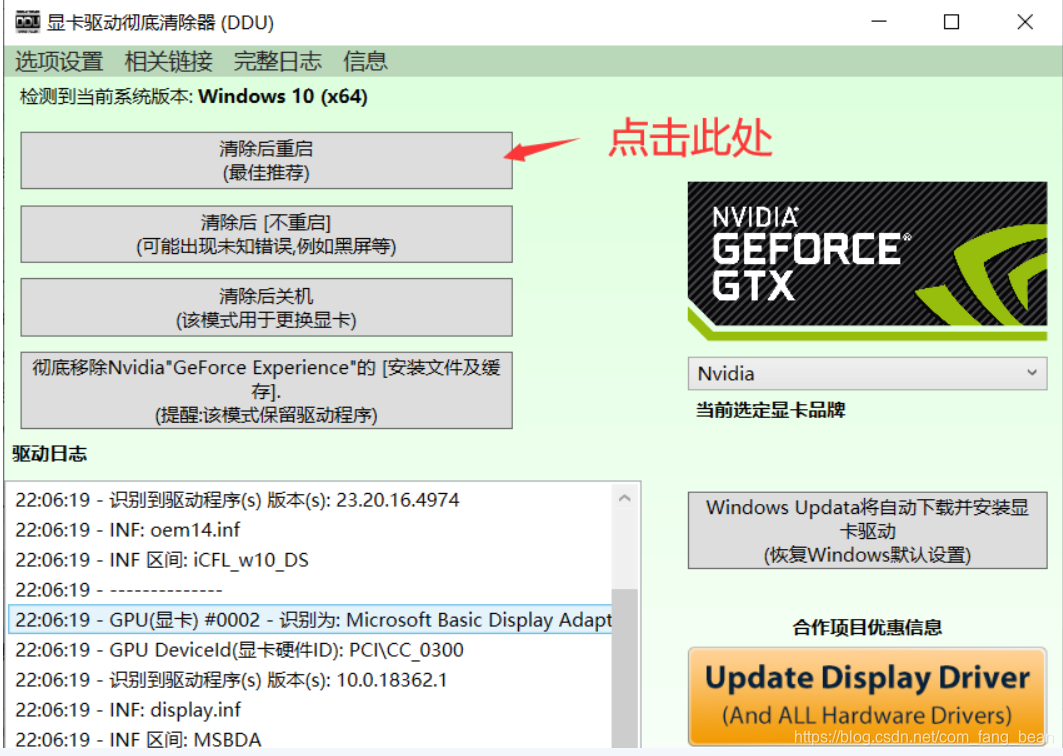Select log line with version 23.20.16.4974
The height and width of the screenshot is (756, 1063).
pos(310,500)
